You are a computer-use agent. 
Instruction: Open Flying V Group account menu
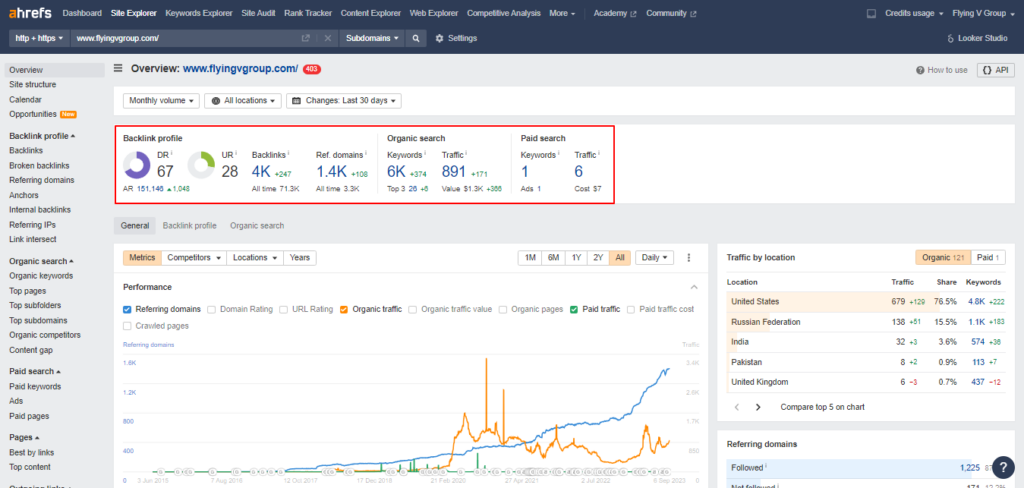pyautogui.click(x=982, y=13)
